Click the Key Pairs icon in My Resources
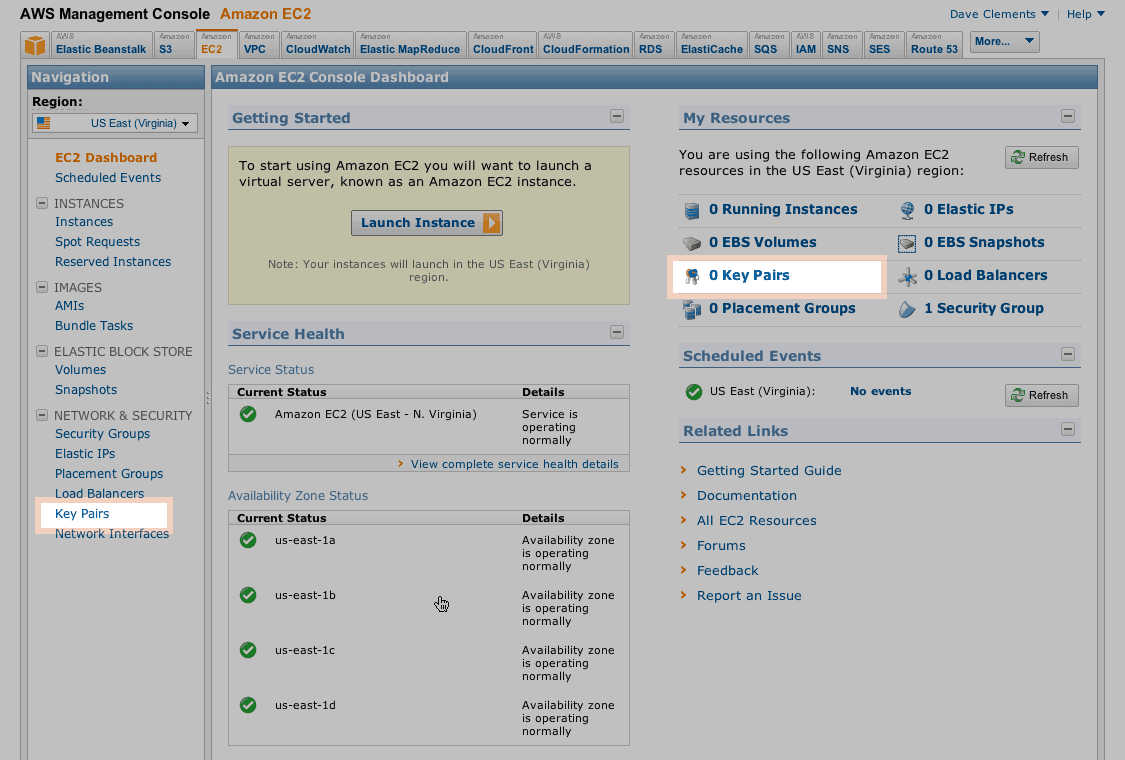 point(692,276)
